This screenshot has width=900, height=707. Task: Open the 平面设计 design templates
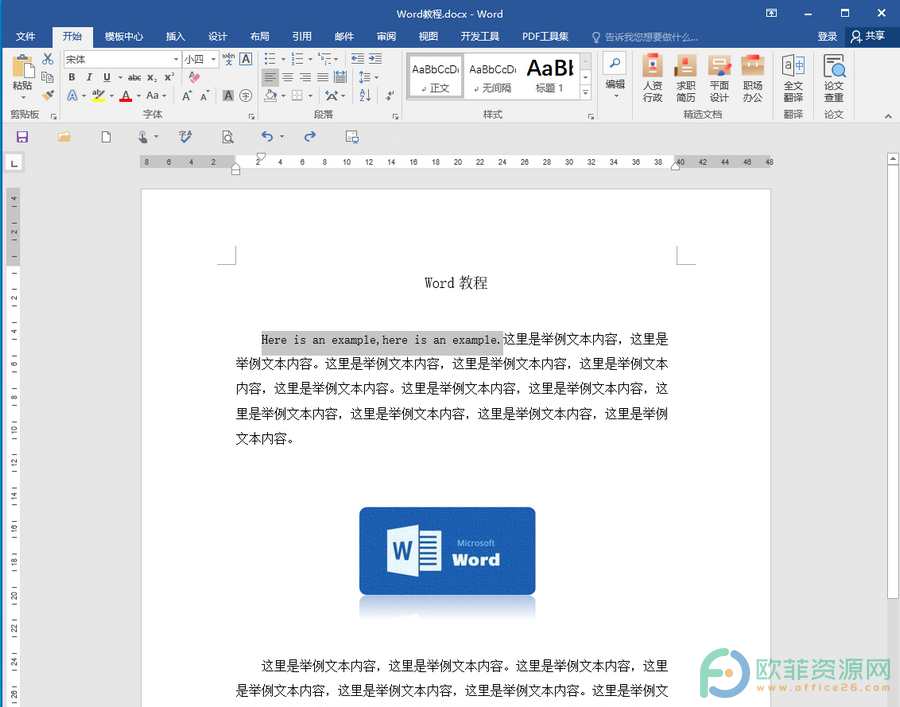719,79
